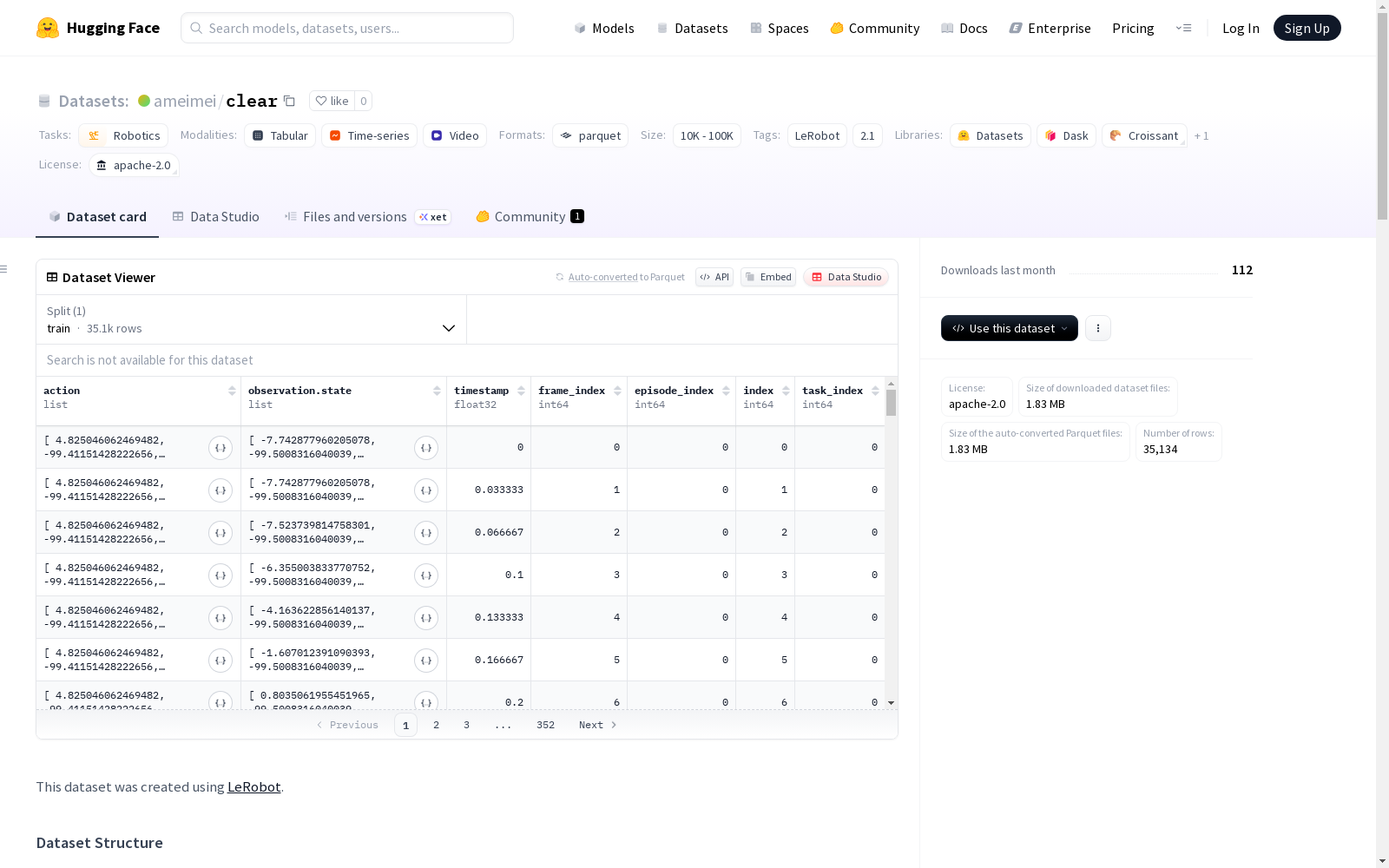Sort by the episode_index column

[726, 391]
